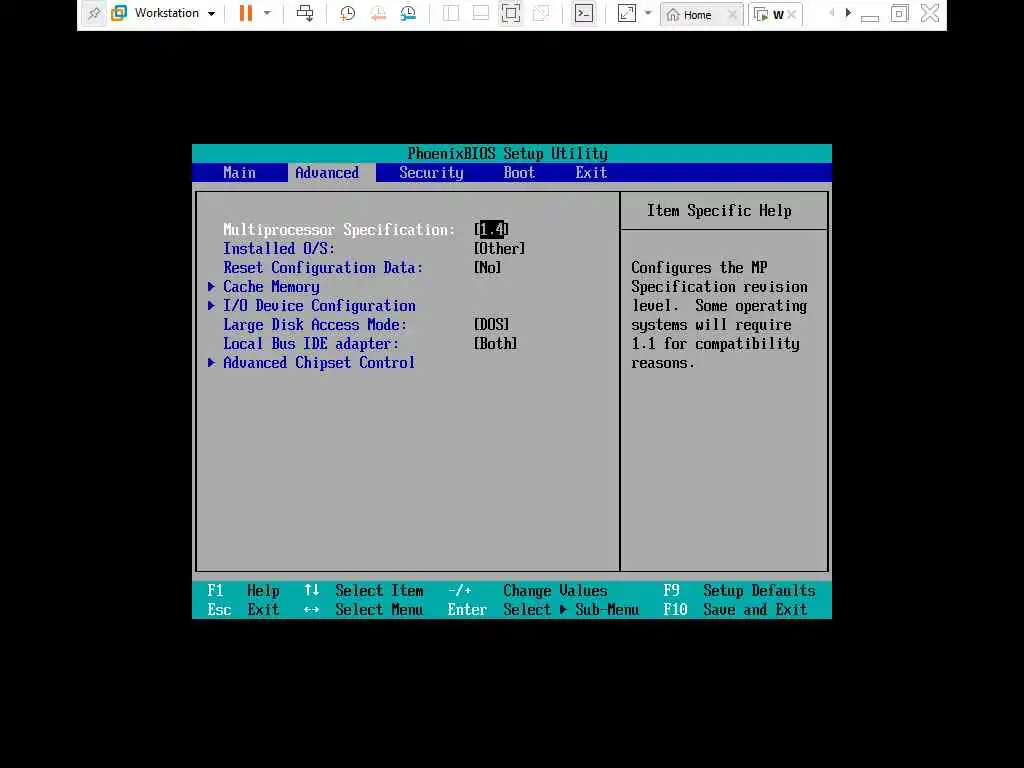Click Item Specific Help heading
Image resolution: width=1024 pixels, height=768 pixels.
point(719,210)
